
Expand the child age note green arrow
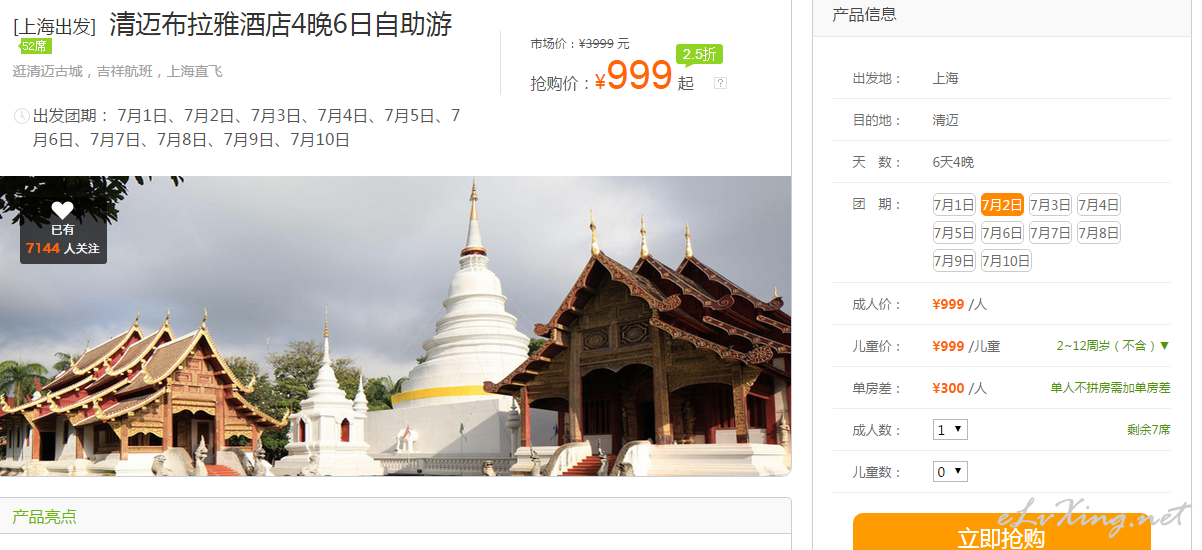point(1164,346)
